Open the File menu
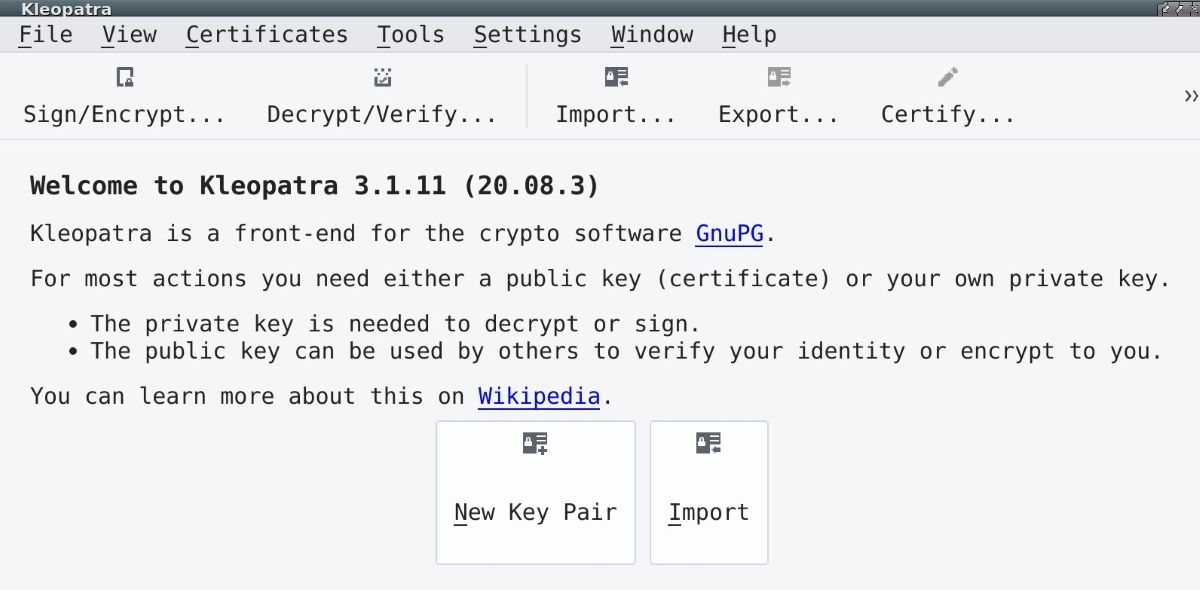The image size is (1200, 590). point(46,35)
